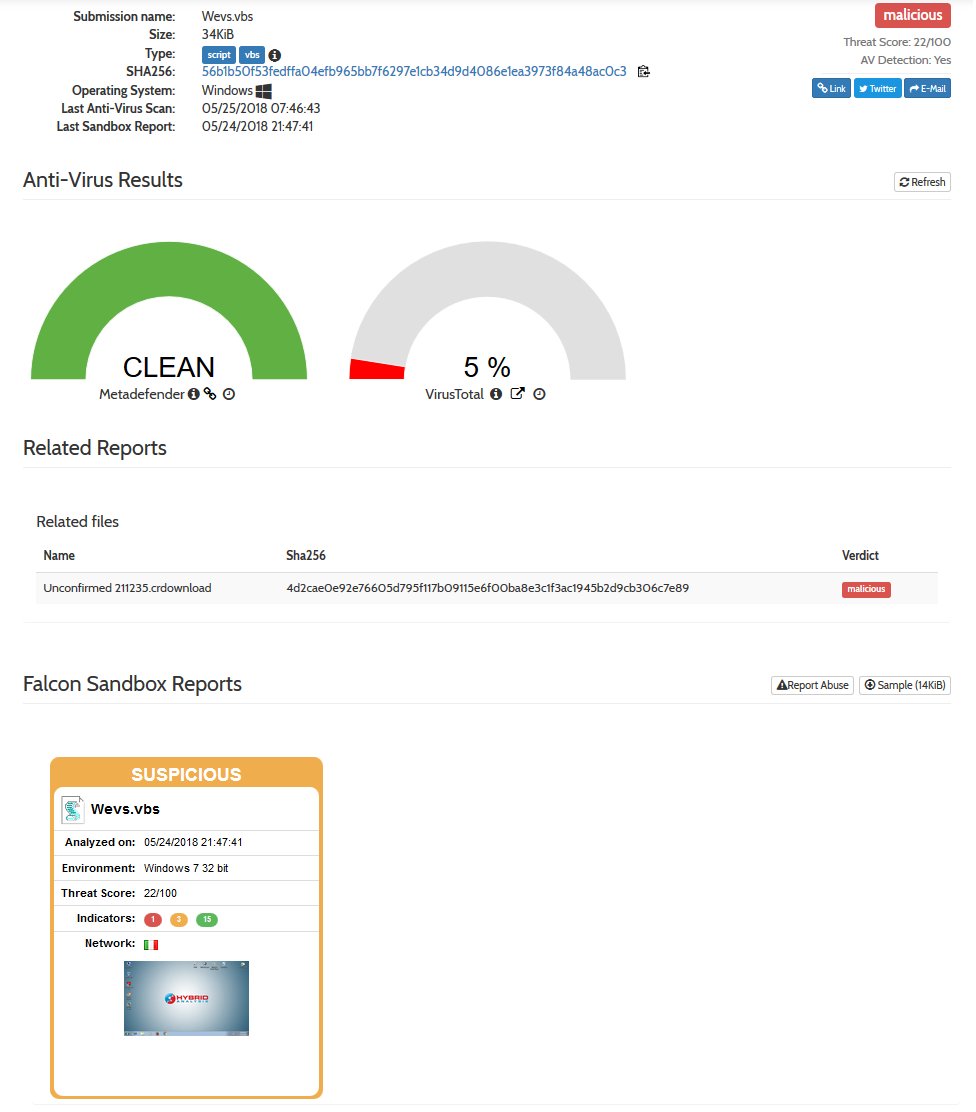
Task: Click the orange indicator badge showing 3
Action: tap(179, 920)
